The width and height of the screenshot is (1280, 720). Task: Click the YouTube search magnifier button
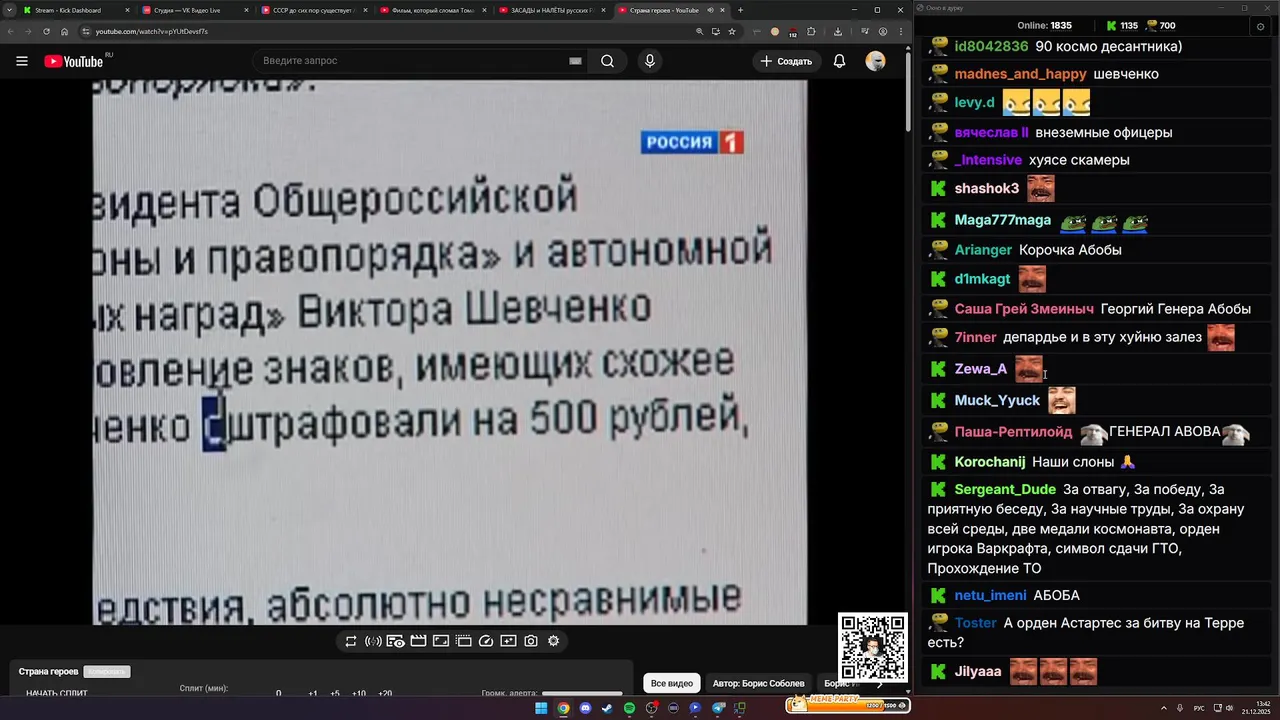607,61
